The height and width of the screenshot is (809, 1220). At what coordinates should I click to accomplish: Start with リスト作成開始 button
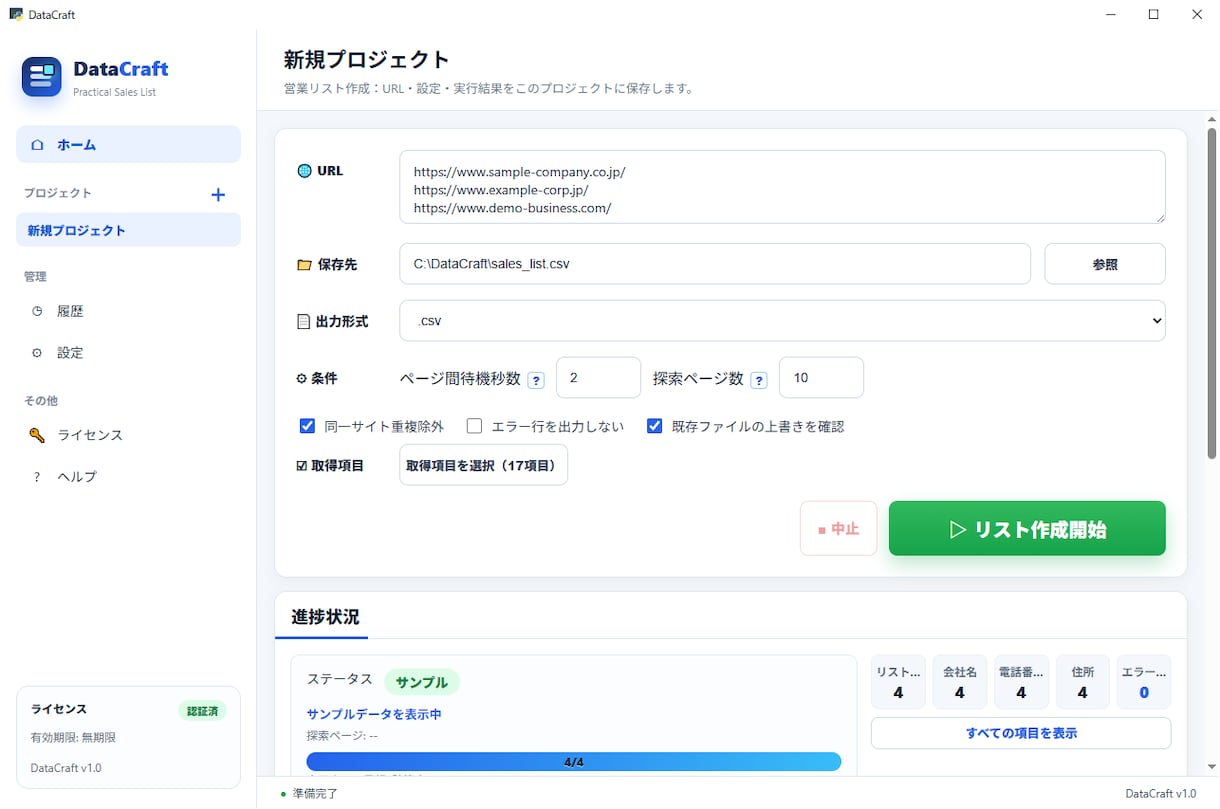coord(1027,528)
